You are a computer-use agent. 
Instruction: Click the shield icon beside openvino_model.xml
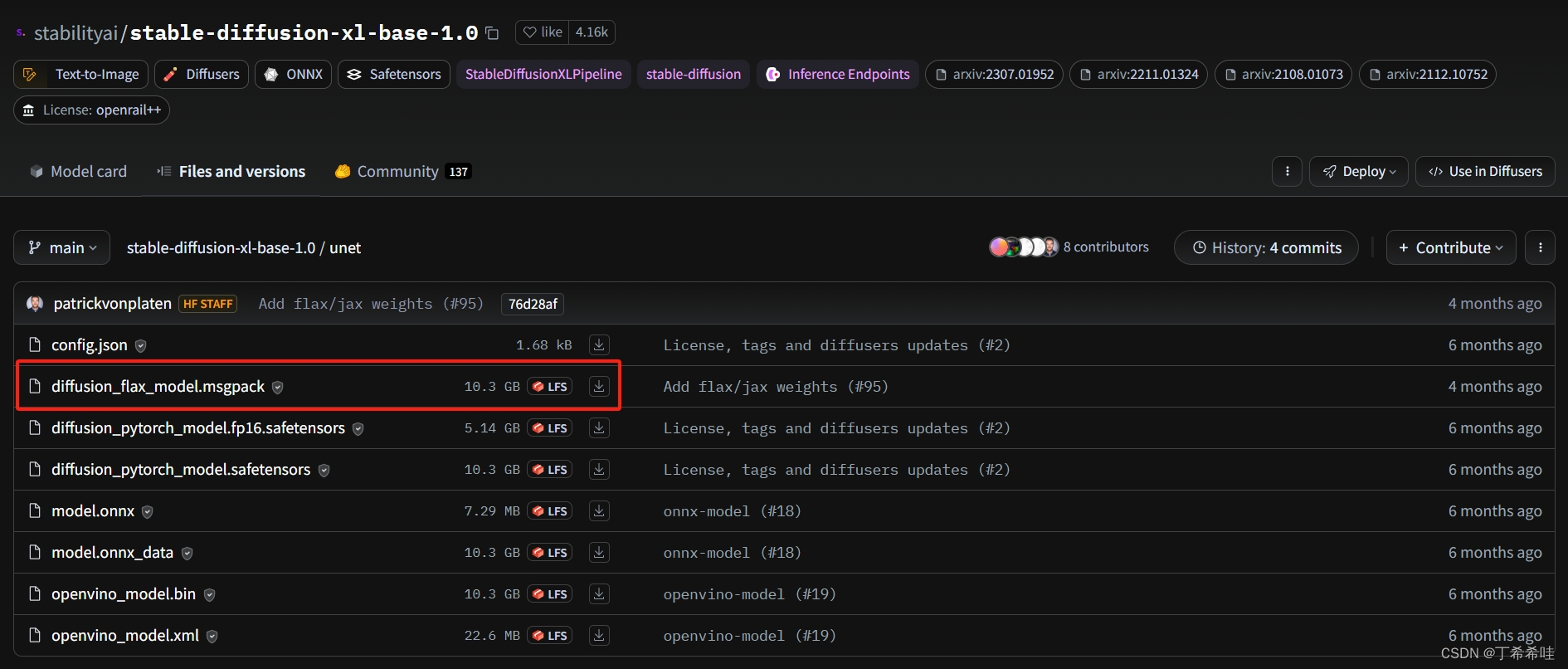point(212,636)
